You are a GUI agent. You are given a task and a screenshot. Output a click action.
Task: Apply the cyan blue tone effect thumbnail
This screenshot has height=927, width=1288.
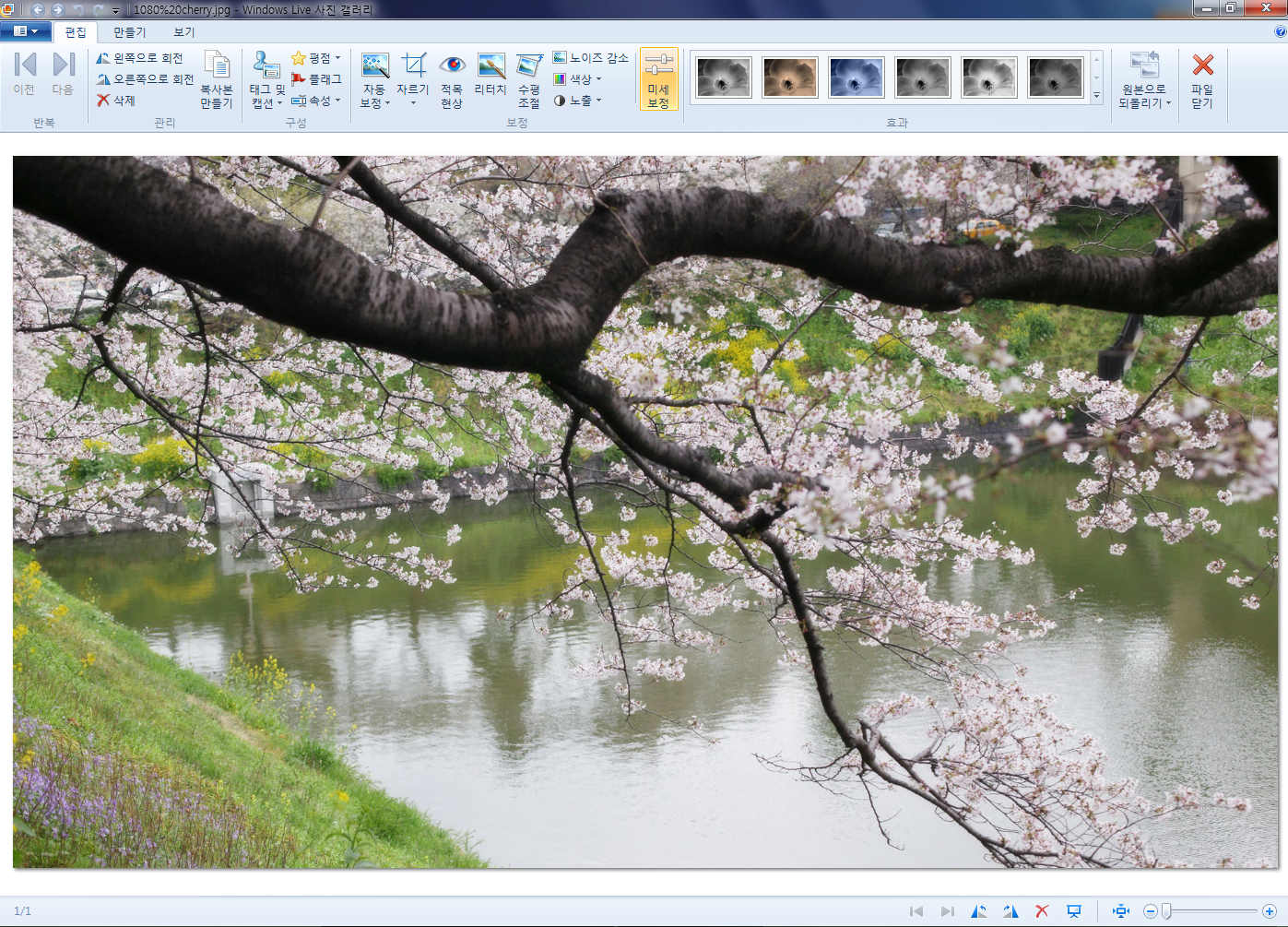click(x=857, y=77)
